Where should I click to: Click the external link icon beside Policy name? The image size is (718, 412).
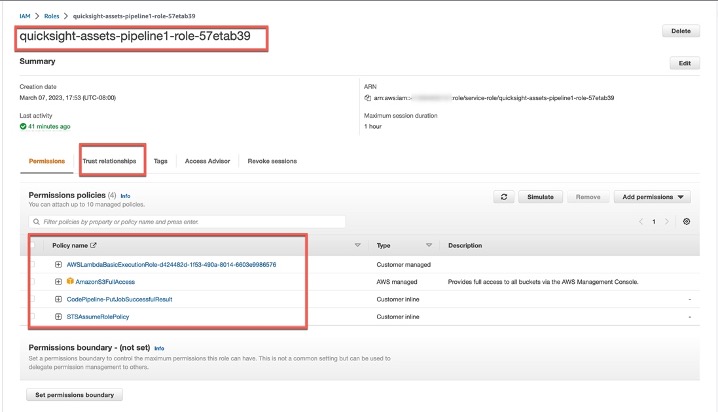click(x=93, y=245)
